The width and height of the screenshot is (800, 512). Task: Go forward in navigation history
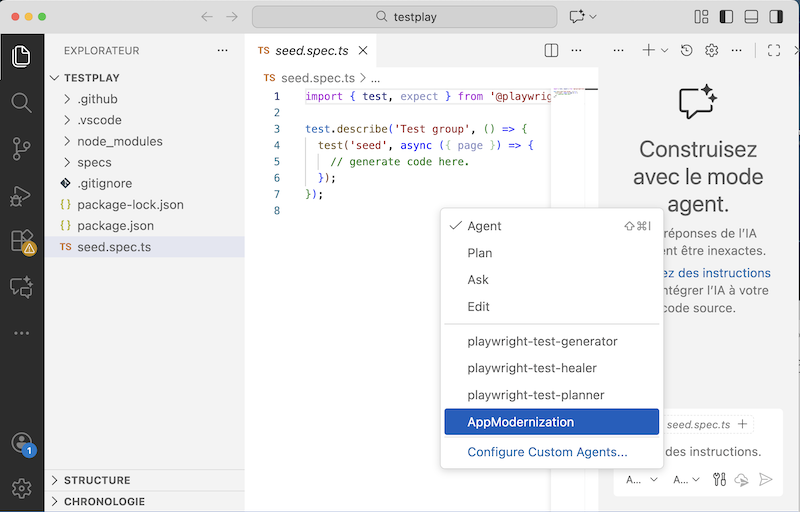coord(232,17)
